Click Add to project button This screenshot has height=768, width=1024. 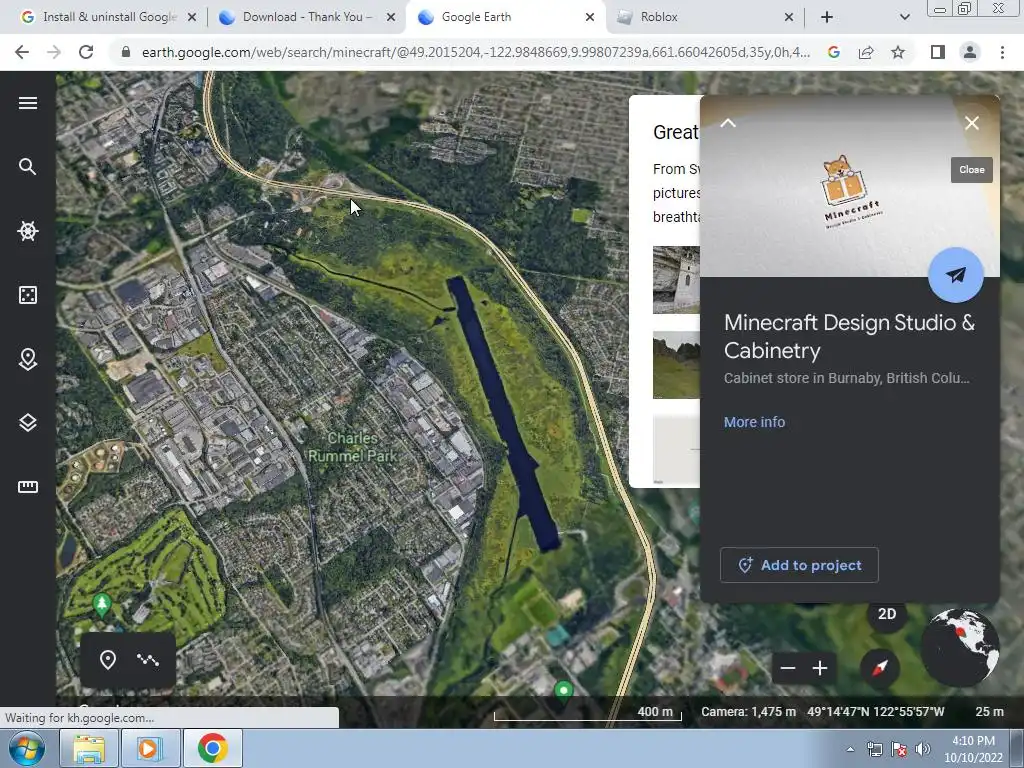pyautogui.click(x=799, y=565)
